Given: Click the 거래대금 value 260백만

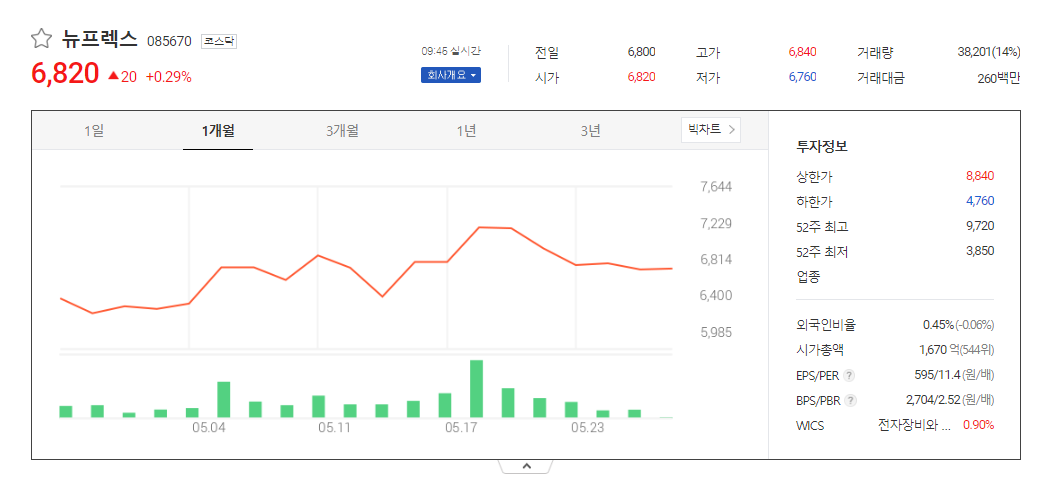Looking at the screenshot, I should point(999,78).
